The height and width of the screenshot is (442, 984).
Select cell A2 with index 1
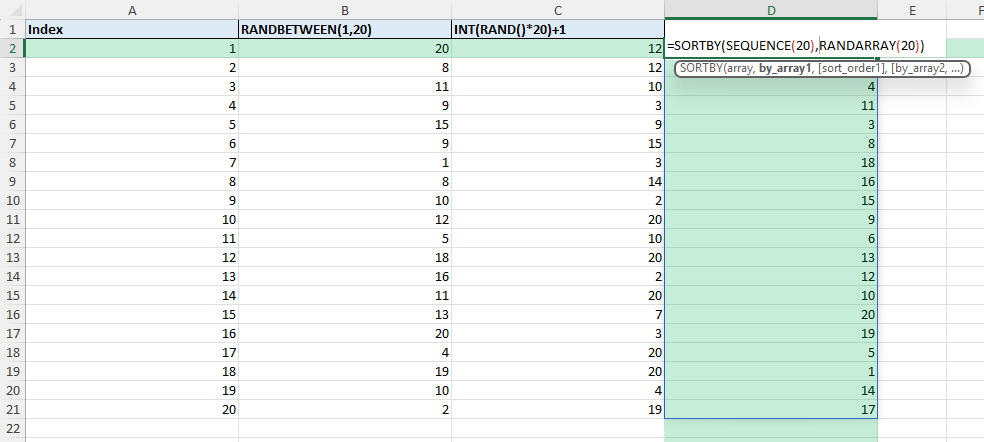click(x=132, y=48)
